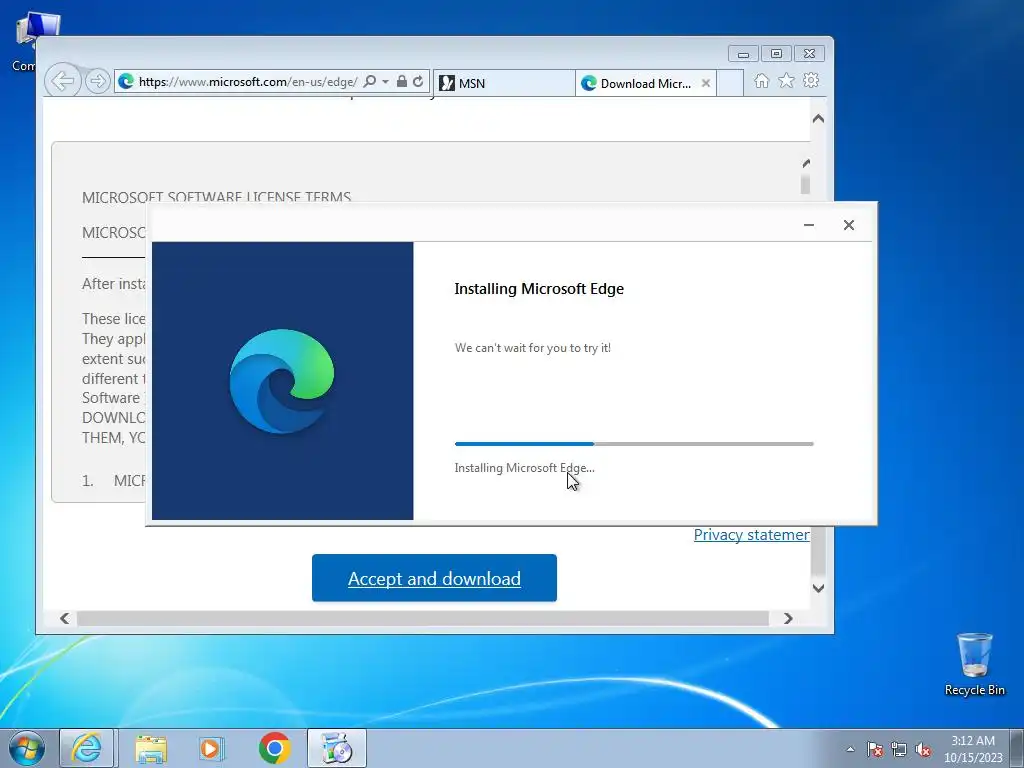Click the muted volume tray icon
The height and width of the screenshot is (768, 1024).
point(923,749)
